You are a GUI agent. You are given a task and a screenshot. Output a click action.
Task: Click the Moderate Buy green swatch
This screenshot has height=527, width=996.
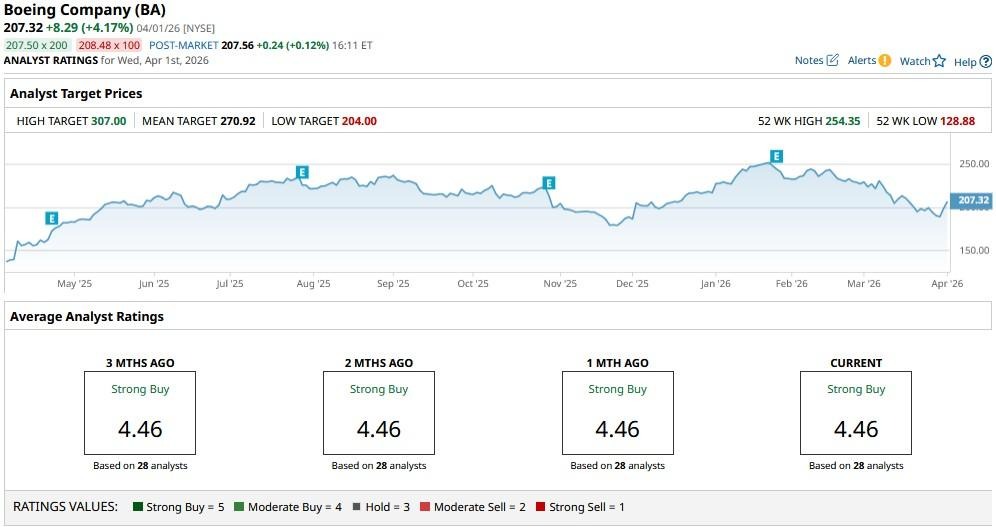click(239, 507)
